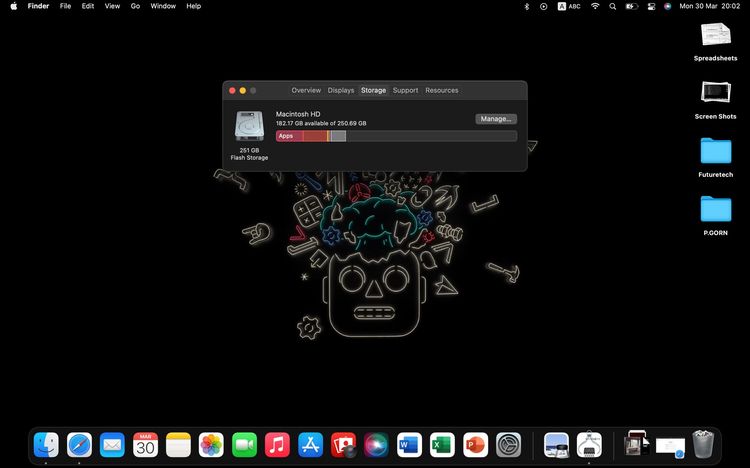
Task: Click the Apps segment in storage bar
Action: click(289, 136)
